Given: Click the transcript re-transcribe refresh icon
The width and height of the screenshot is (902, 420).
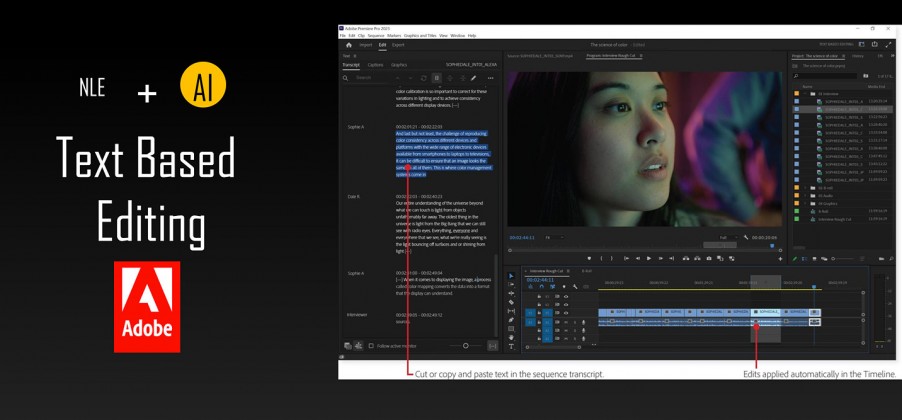Looking at the screenshot, I should [x=423, y=78].
